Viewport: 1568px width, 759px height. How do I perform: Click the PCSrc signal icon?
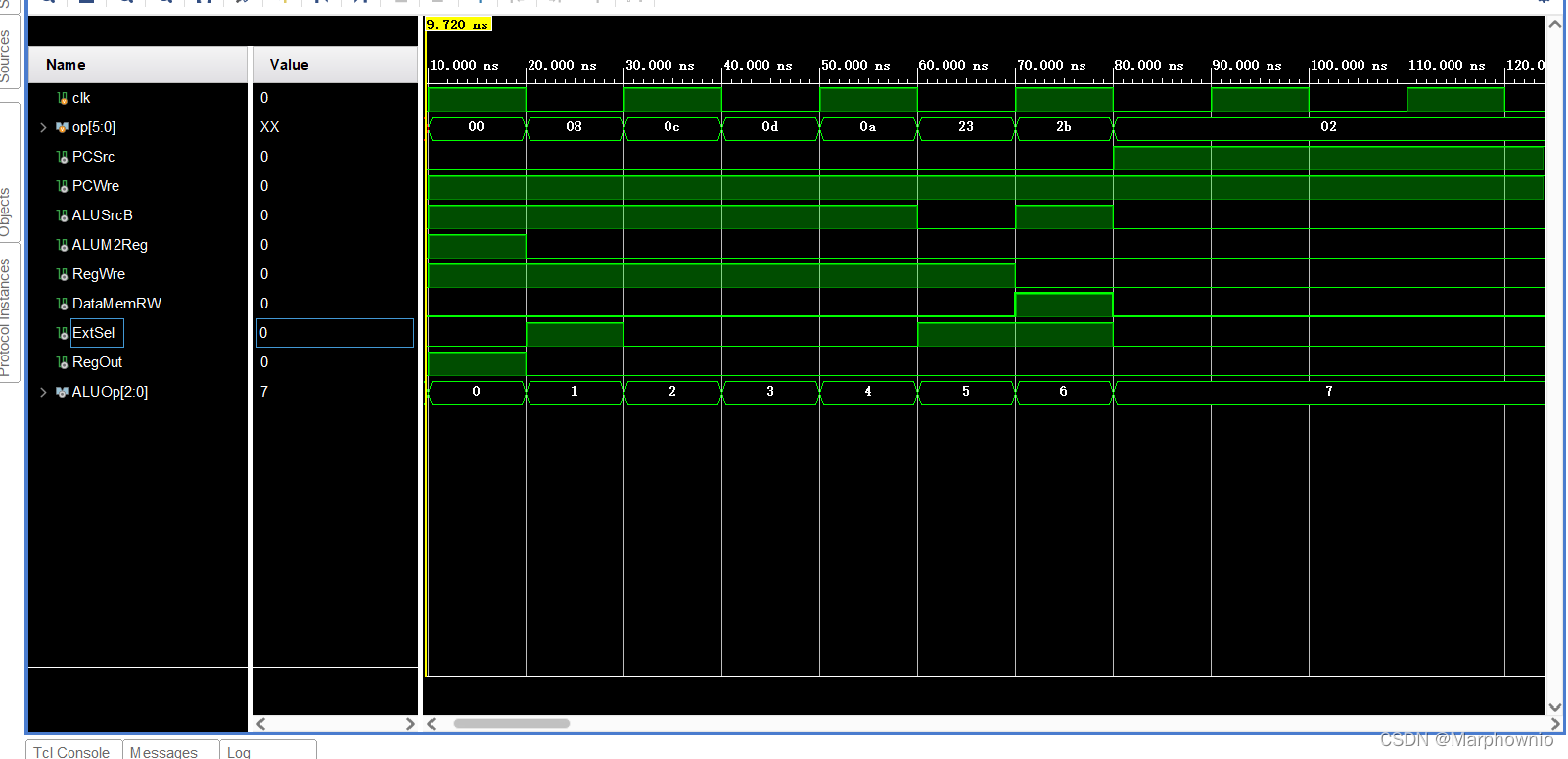tap(63, 157)
